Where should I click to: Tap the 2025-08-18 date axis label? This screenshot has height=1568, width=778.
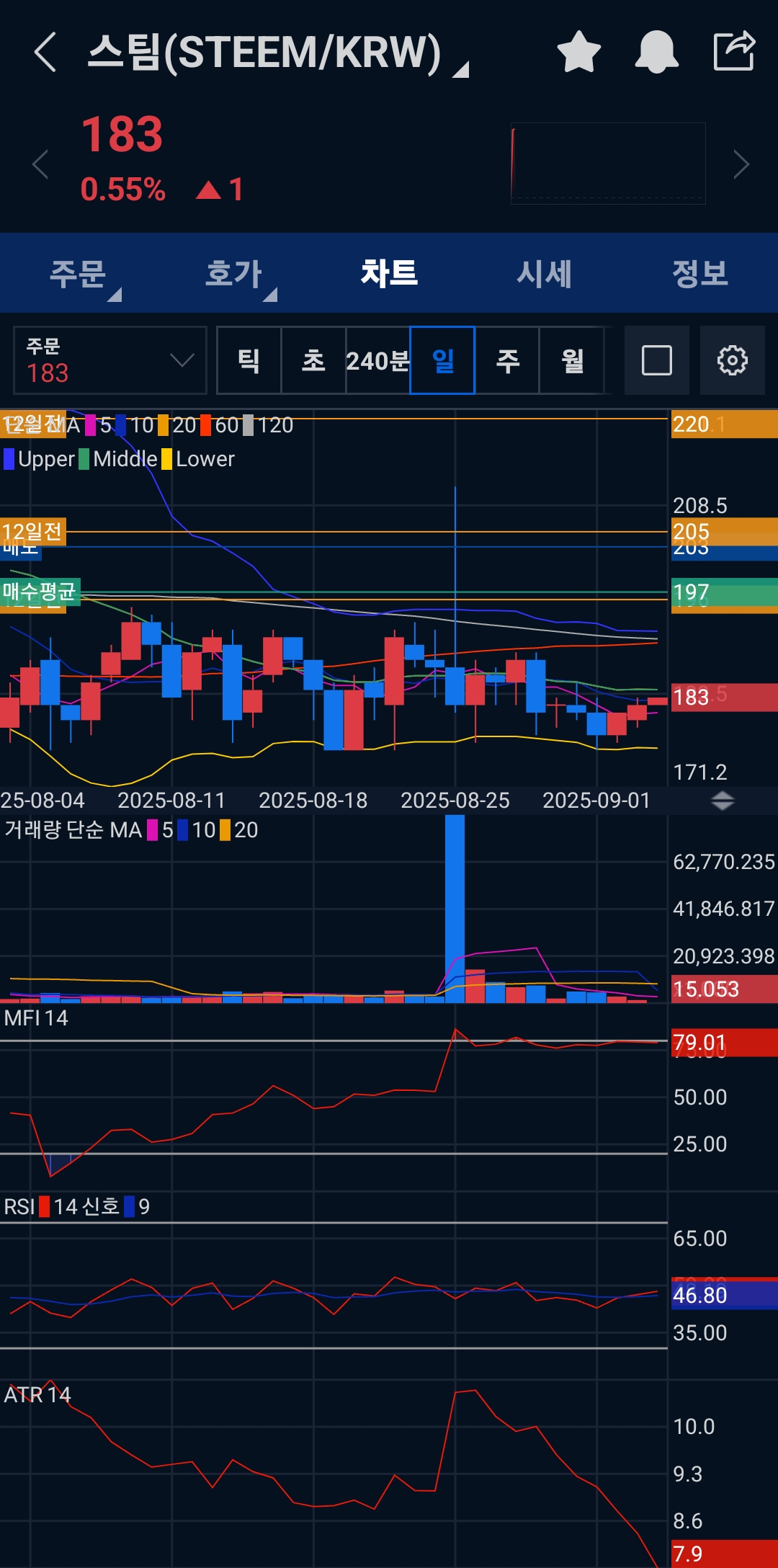tap(313, 801)
